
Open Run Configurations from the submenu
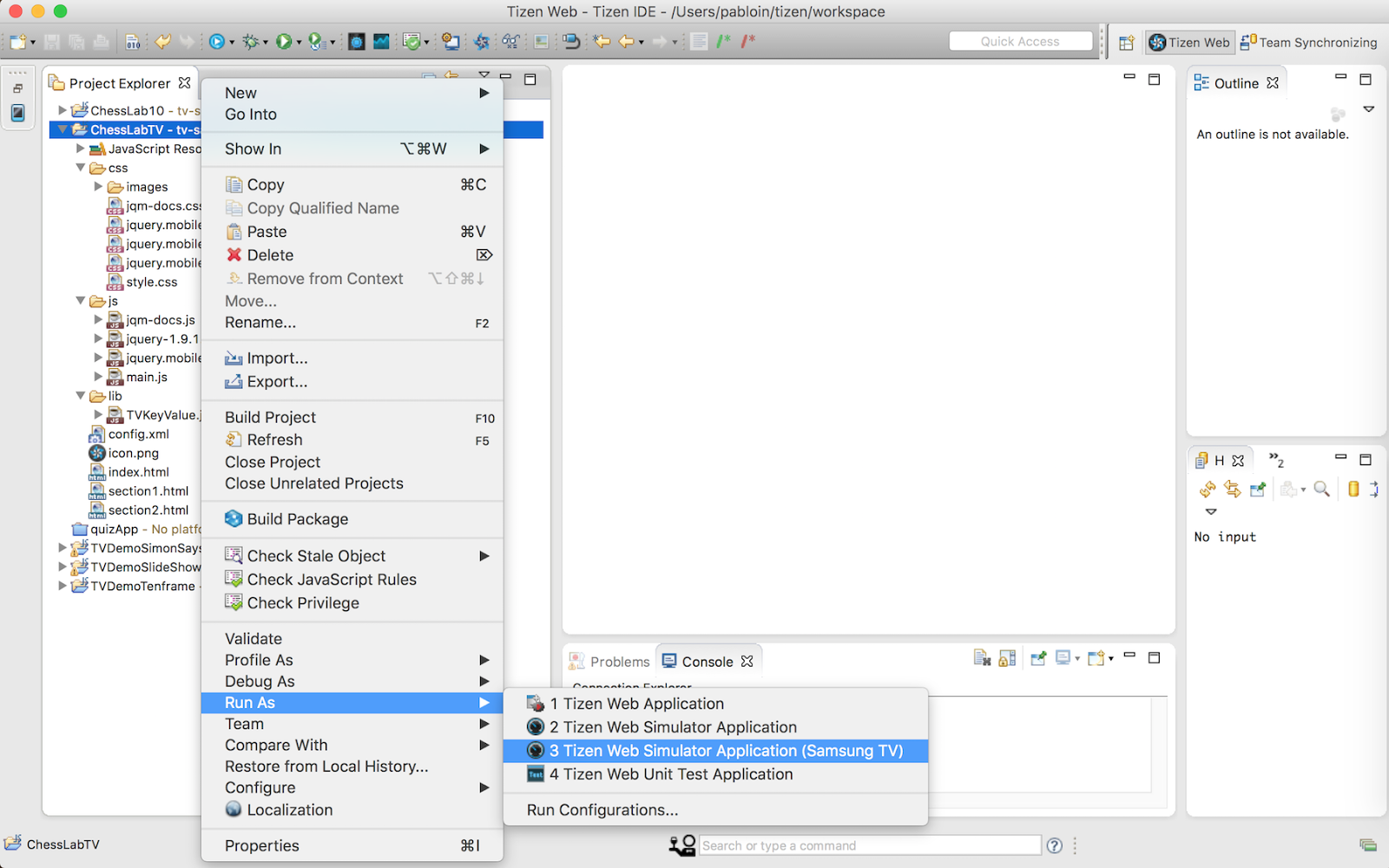(x=602, y=809)
